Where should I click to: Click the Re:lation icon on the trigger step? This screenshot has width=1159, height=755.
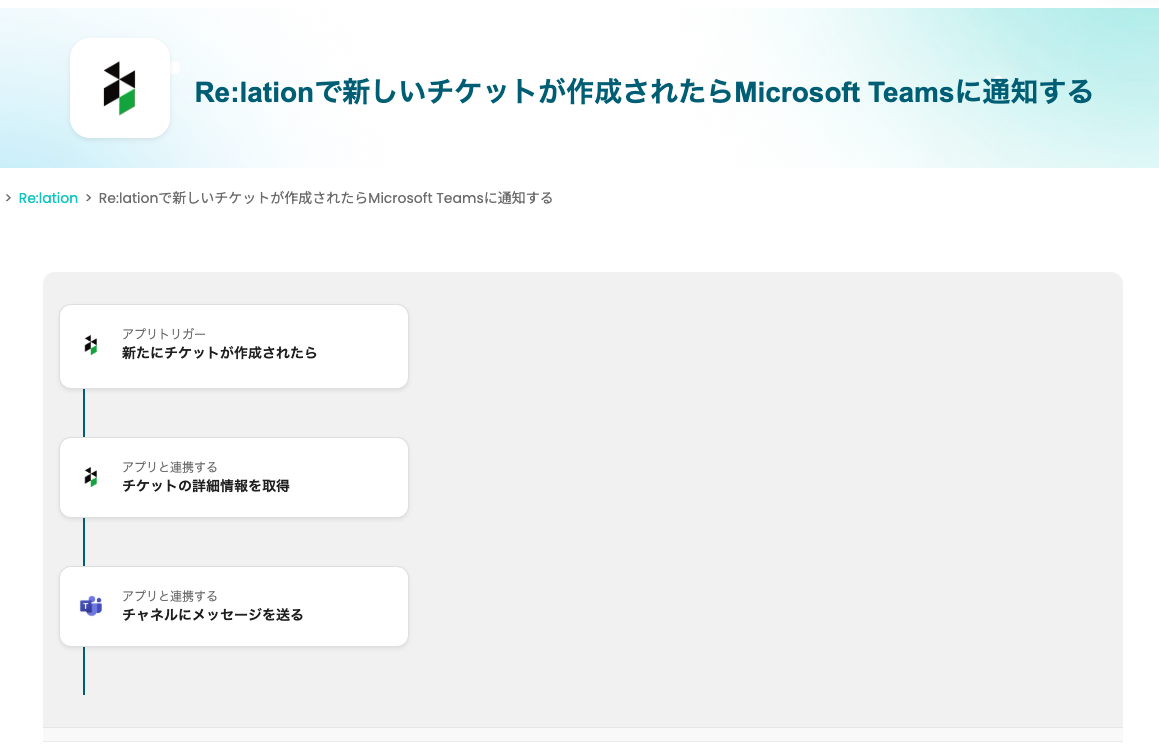(x=91, y=345)
